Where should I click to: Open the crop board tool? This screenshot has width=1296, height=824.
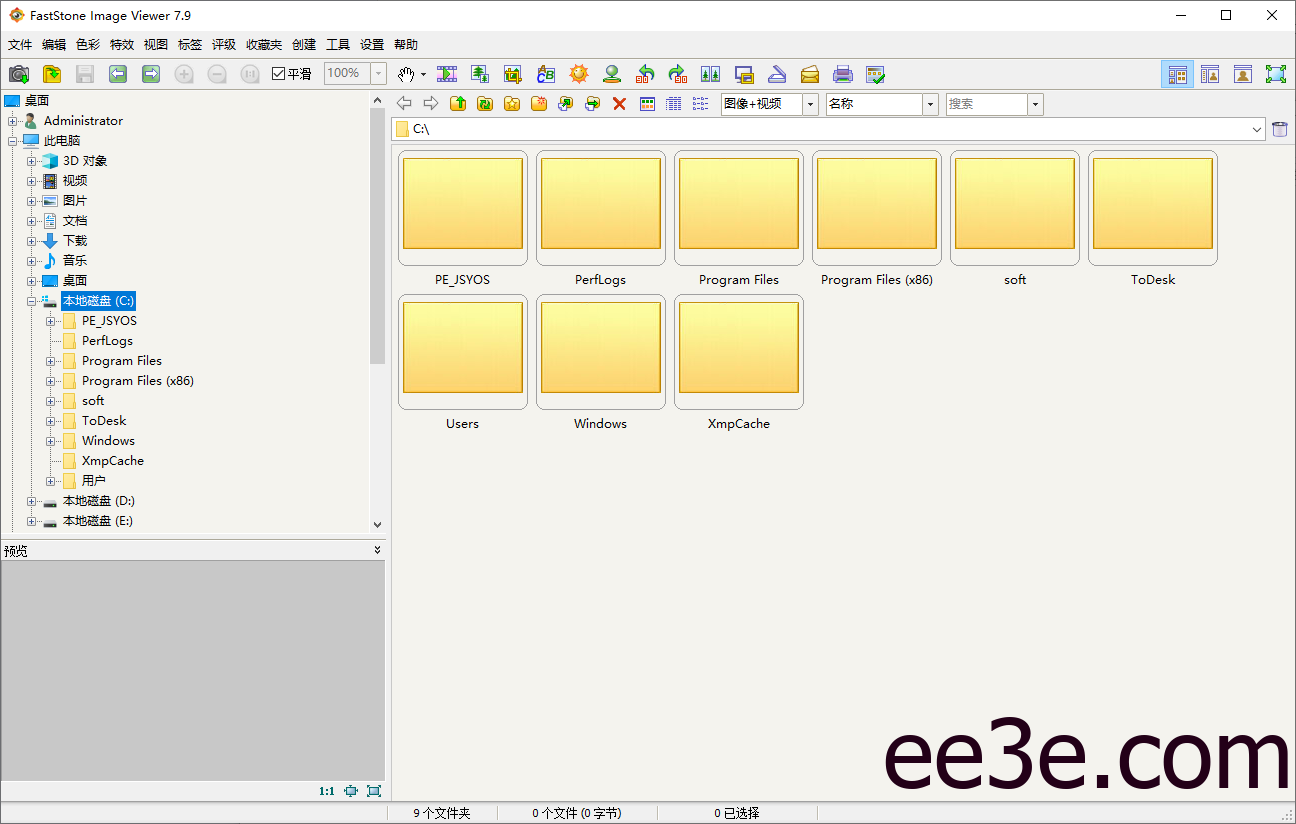click(x=512, y=74)
